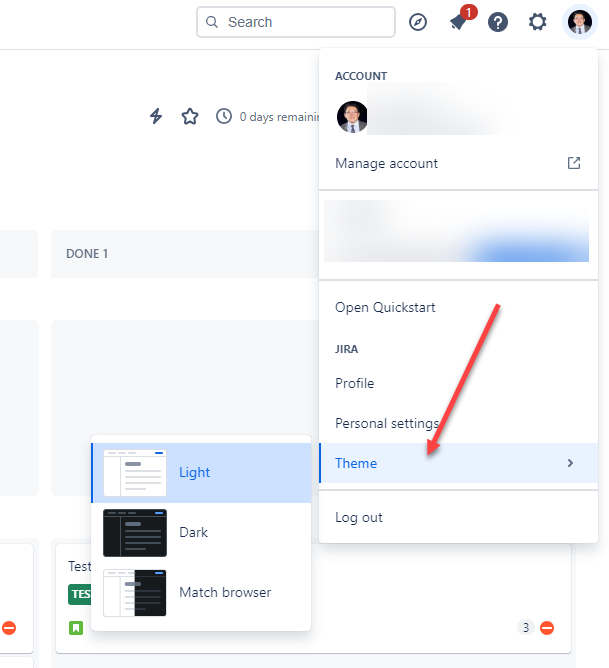Screen dimensions: 609x668
Task: Click the story points badge 3
Action: coord(526,628)
